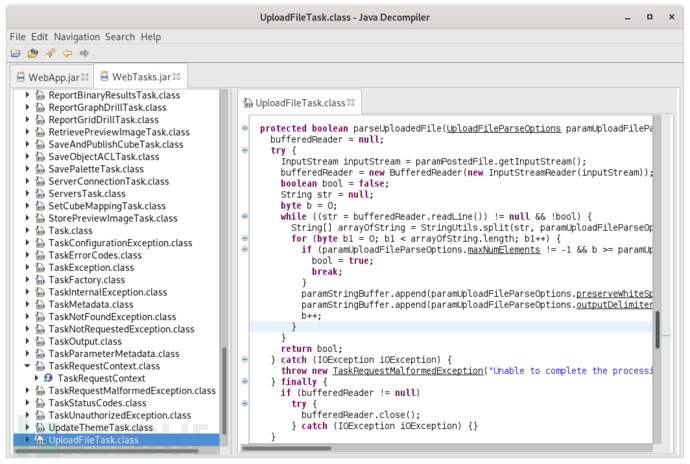
Task: Expand the TaskRequestContext inner class node
Action: click(x=37, y=378)
